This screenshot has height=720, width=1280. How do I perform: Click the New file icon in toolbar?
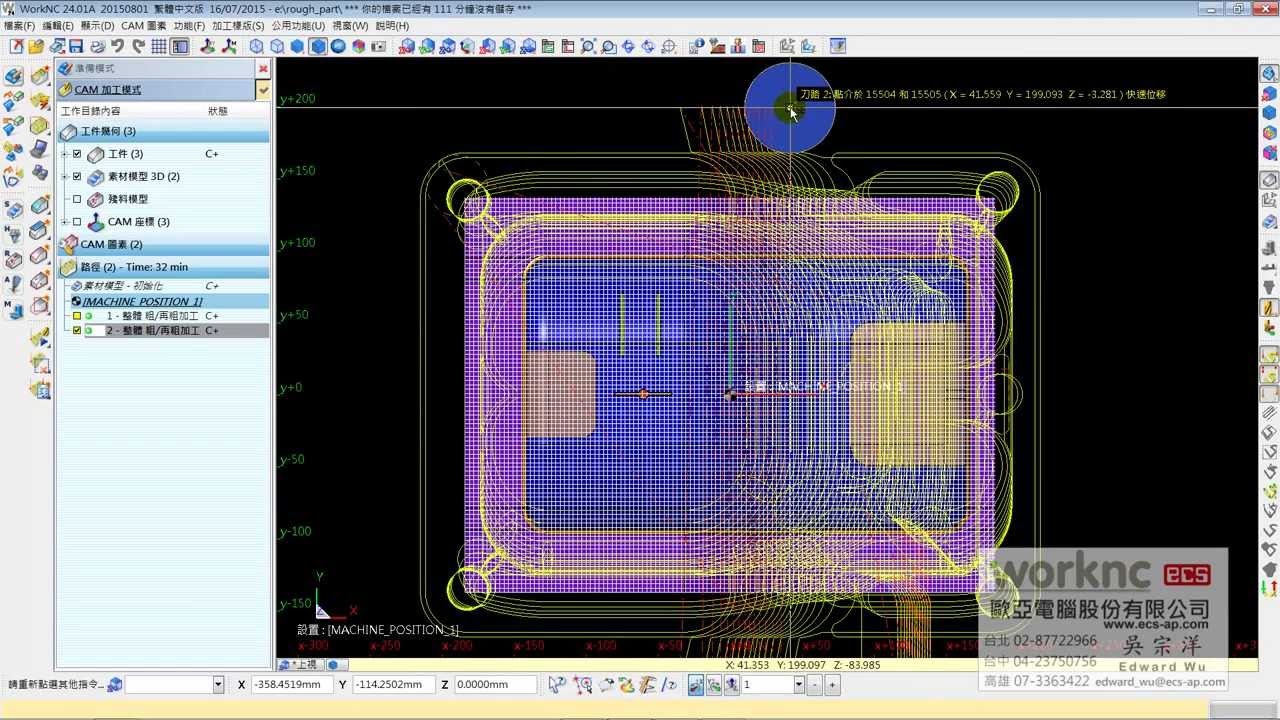coord(17,46)
